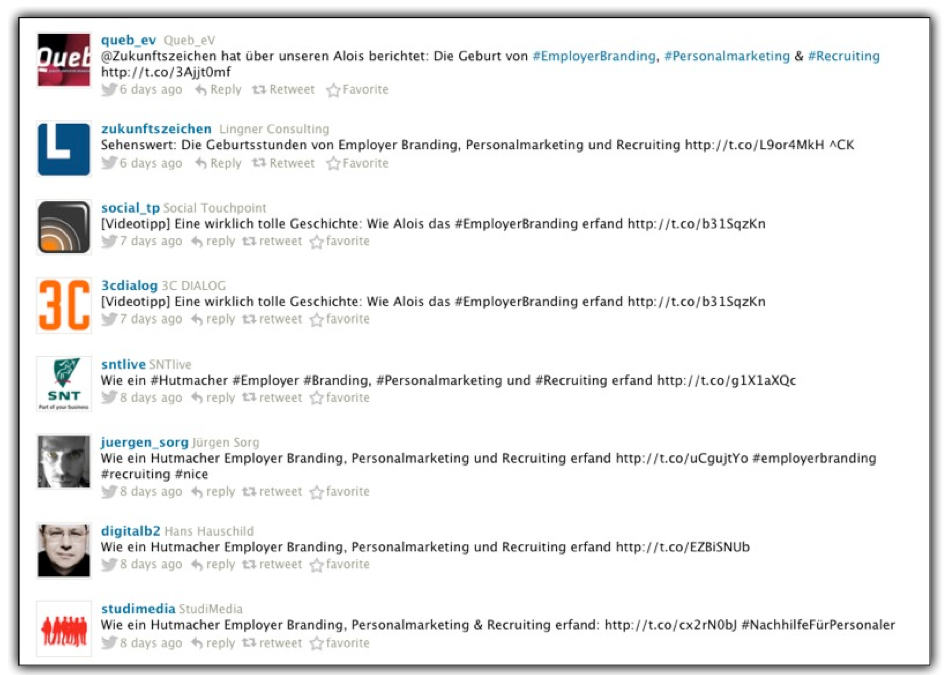Click the SNT logo avatar
Screen dimensions: 944x675
64,384
